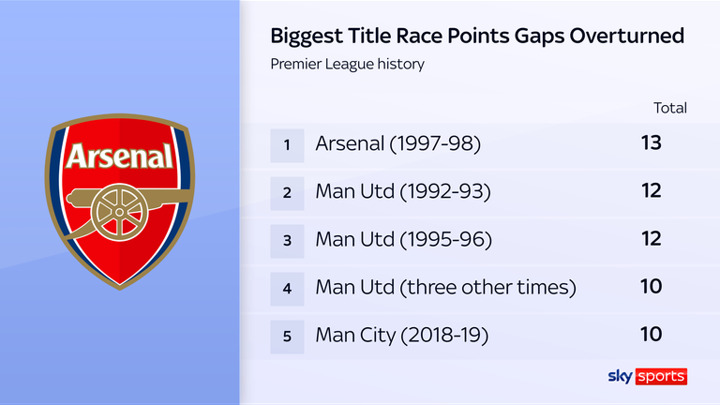This screenshot has width=720, height=405.
Task: Choose the Man Utd (1995-96) entry
Action: point(402,240)
